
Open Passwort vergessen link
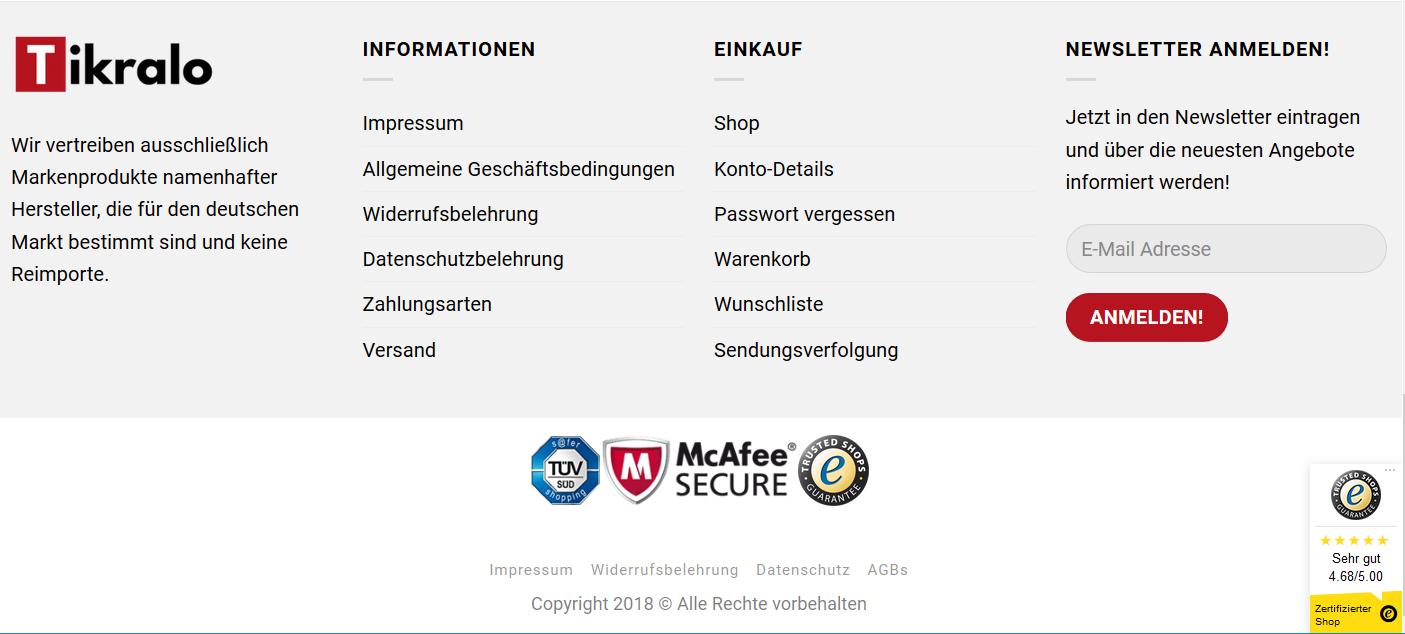coord(805,214)
